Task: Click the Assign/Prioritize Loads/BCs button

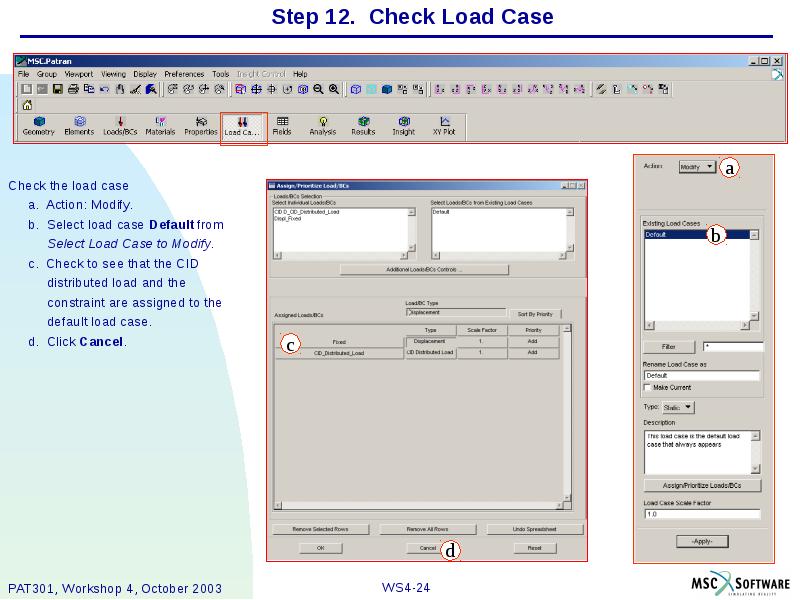Action: [x=705, y=484]
